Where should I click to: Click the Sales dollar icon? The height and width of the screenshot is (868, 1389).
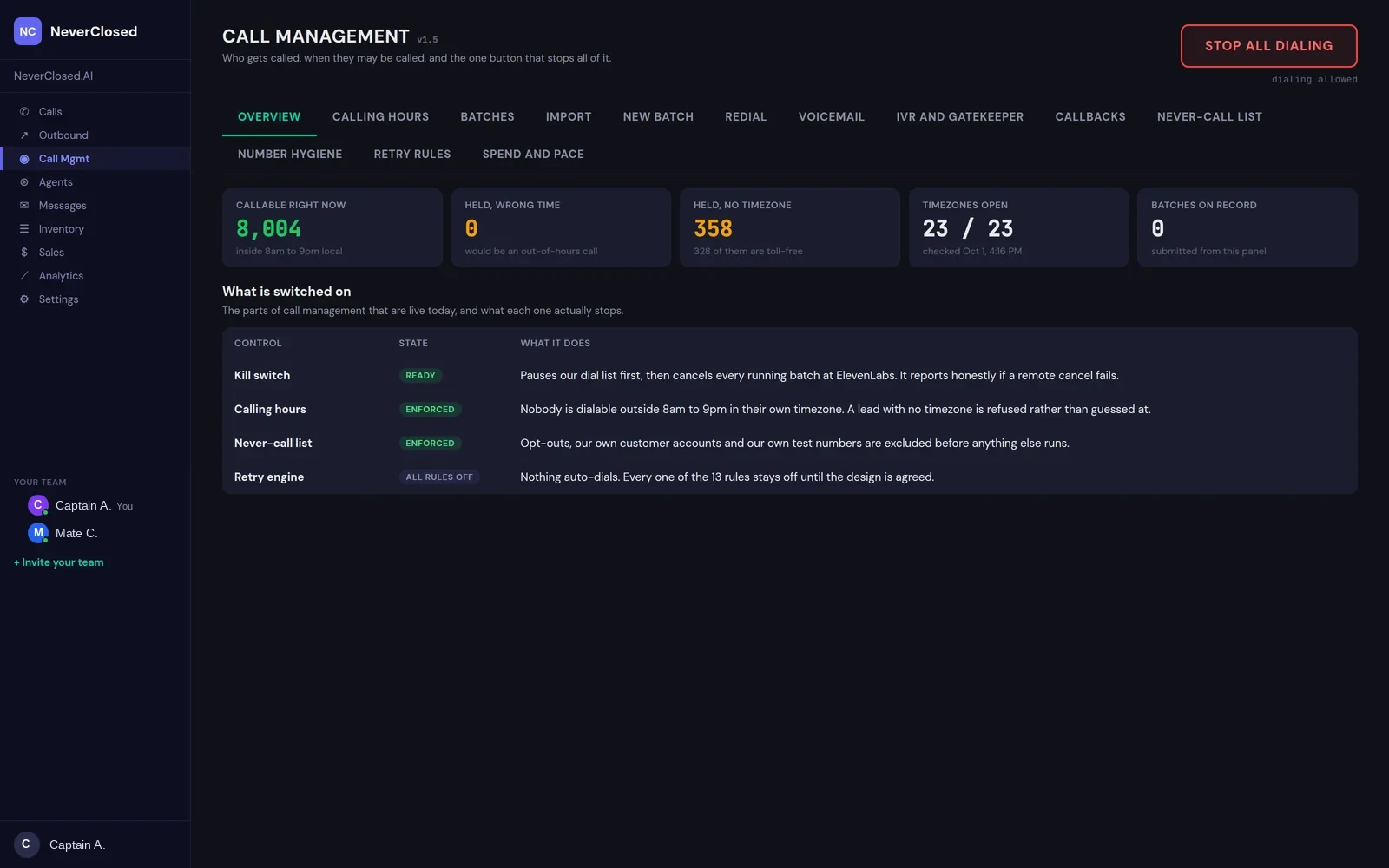(x=24, y=253)
